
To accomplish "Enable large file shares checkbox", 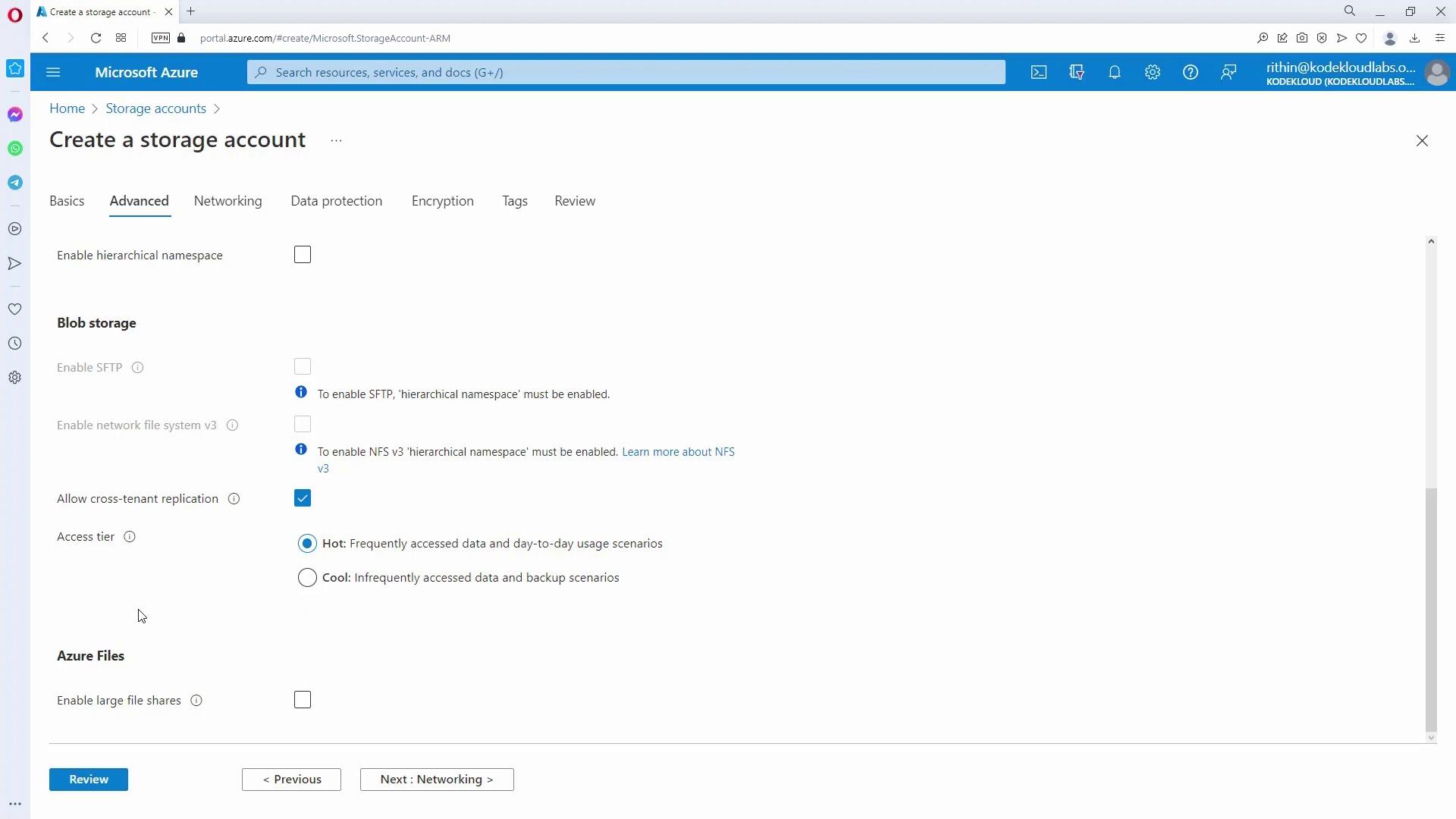I will (303, 700).
